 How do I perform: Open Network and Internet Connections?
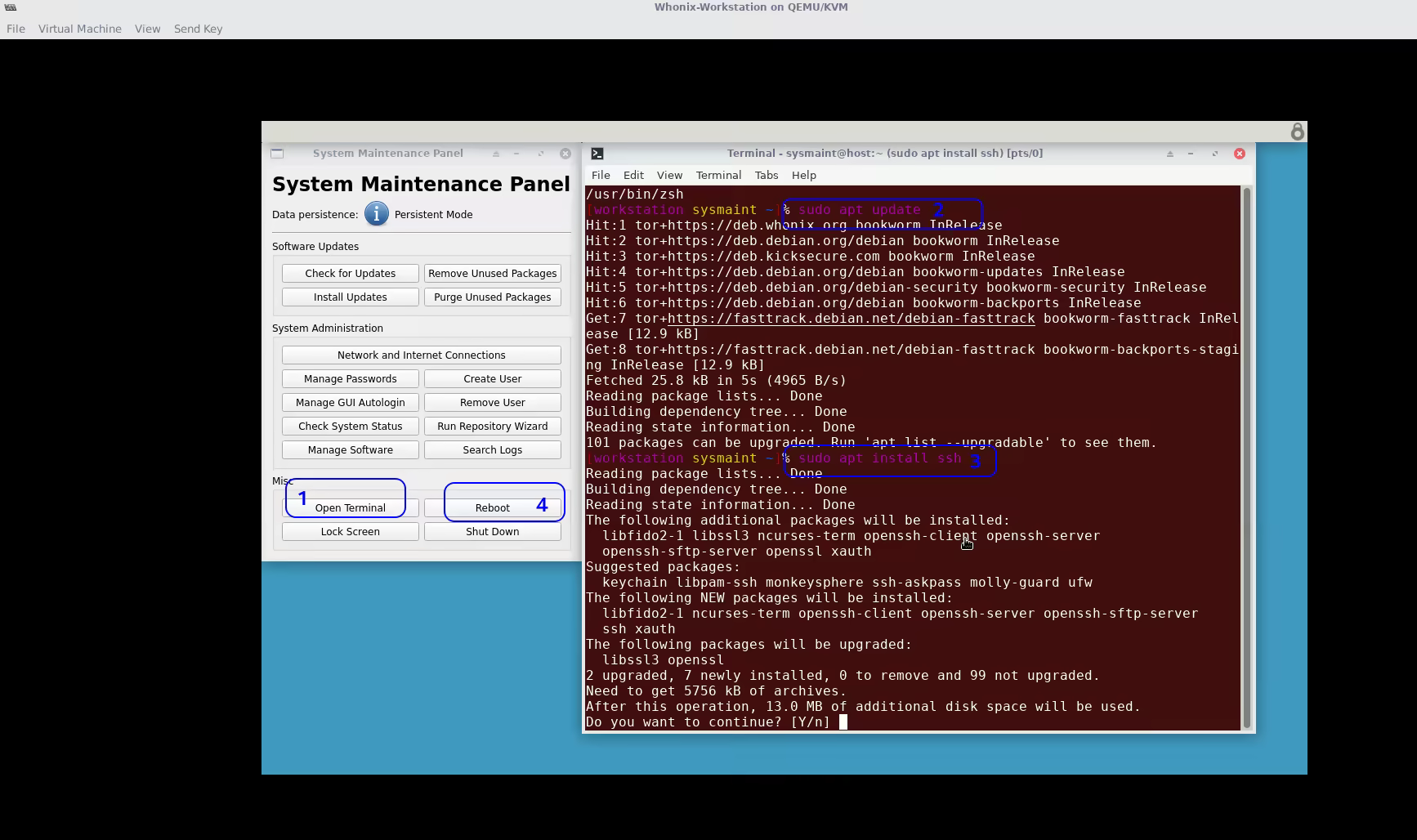pyautogui.click(x=421, y=355)
